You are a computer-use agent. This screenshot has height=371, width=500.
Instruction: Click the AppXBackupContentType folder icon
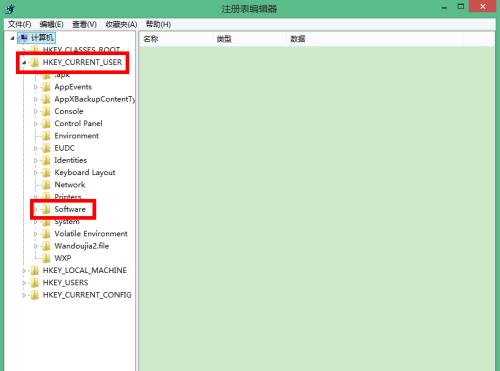tap(46, 99)
